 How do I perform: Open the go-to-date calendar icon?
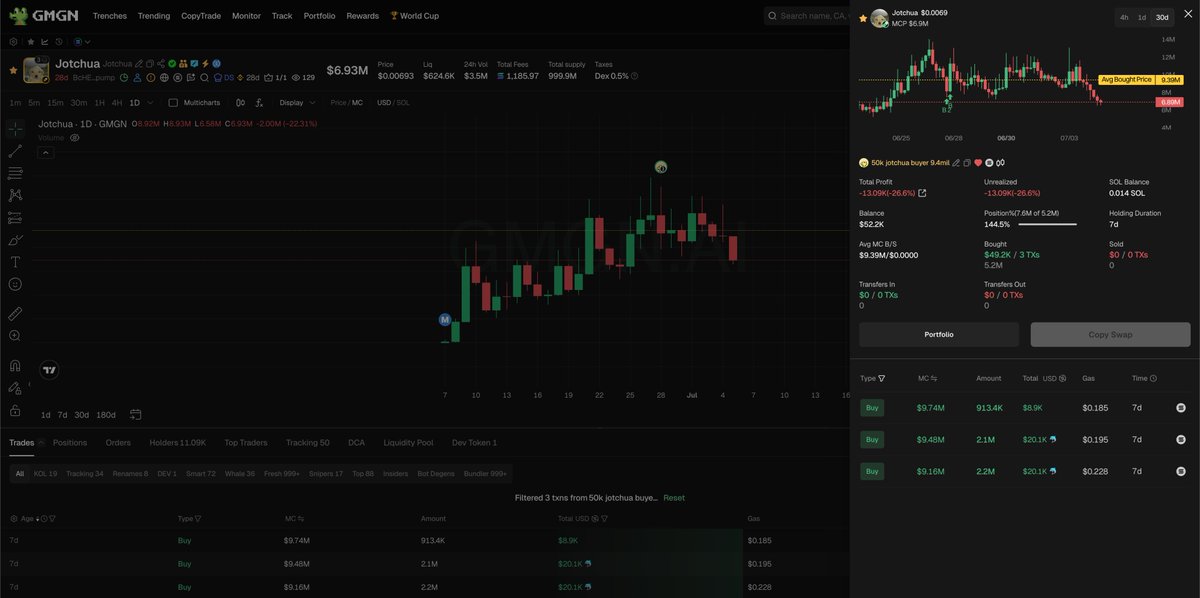pos(135,415)
